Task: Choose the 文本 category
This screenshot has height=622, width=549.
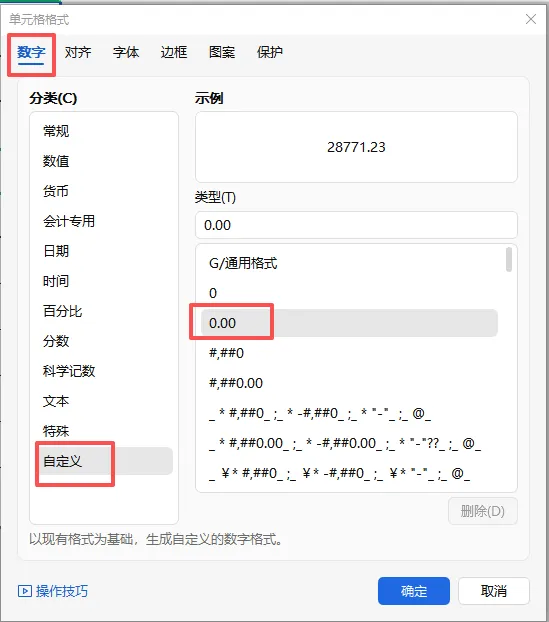Action: click(104, 401)
